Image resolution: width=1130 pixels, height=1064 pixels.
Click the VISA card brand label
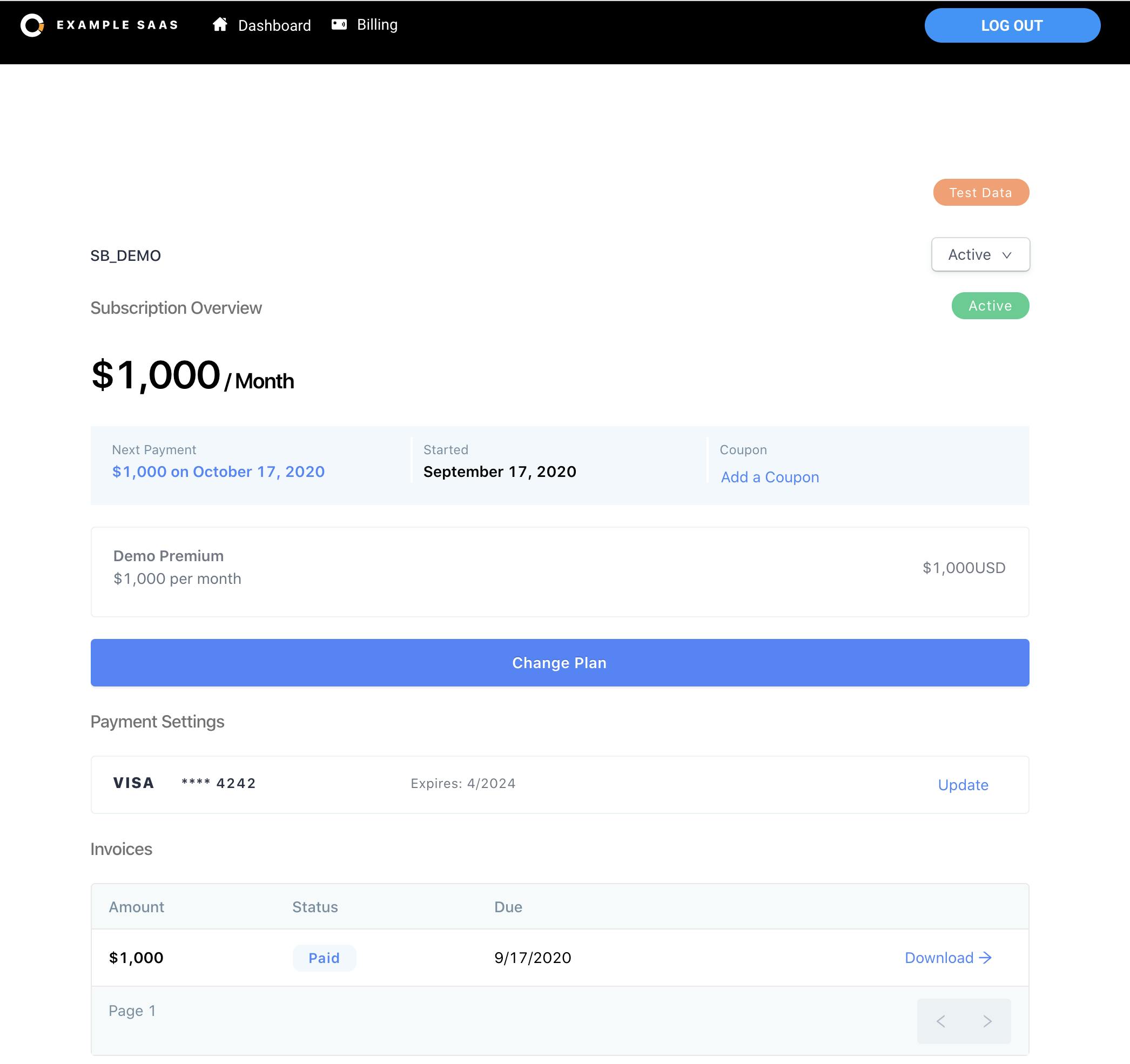pyautogui.click(x=133, y=783)
